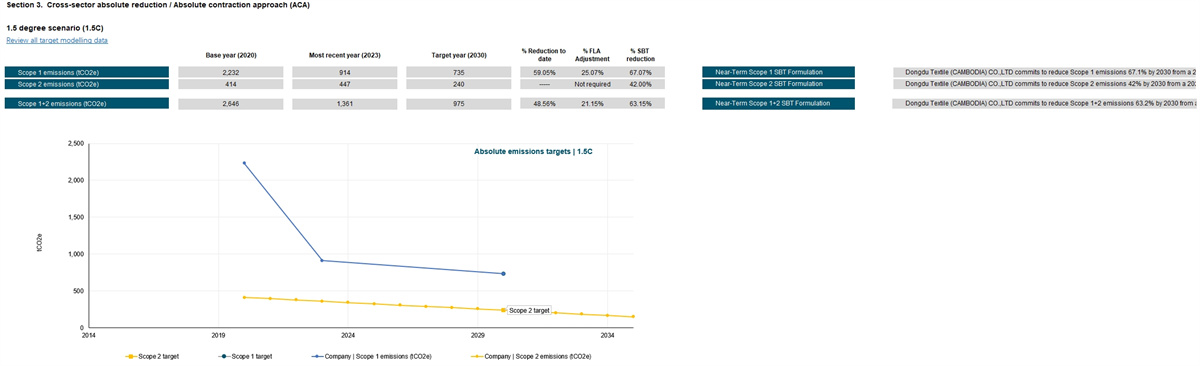The width and height of the screenshot is (1200, 366).
Task: Select the Scope 1 commitment text cell at 67.1%
Action: 1046,72
